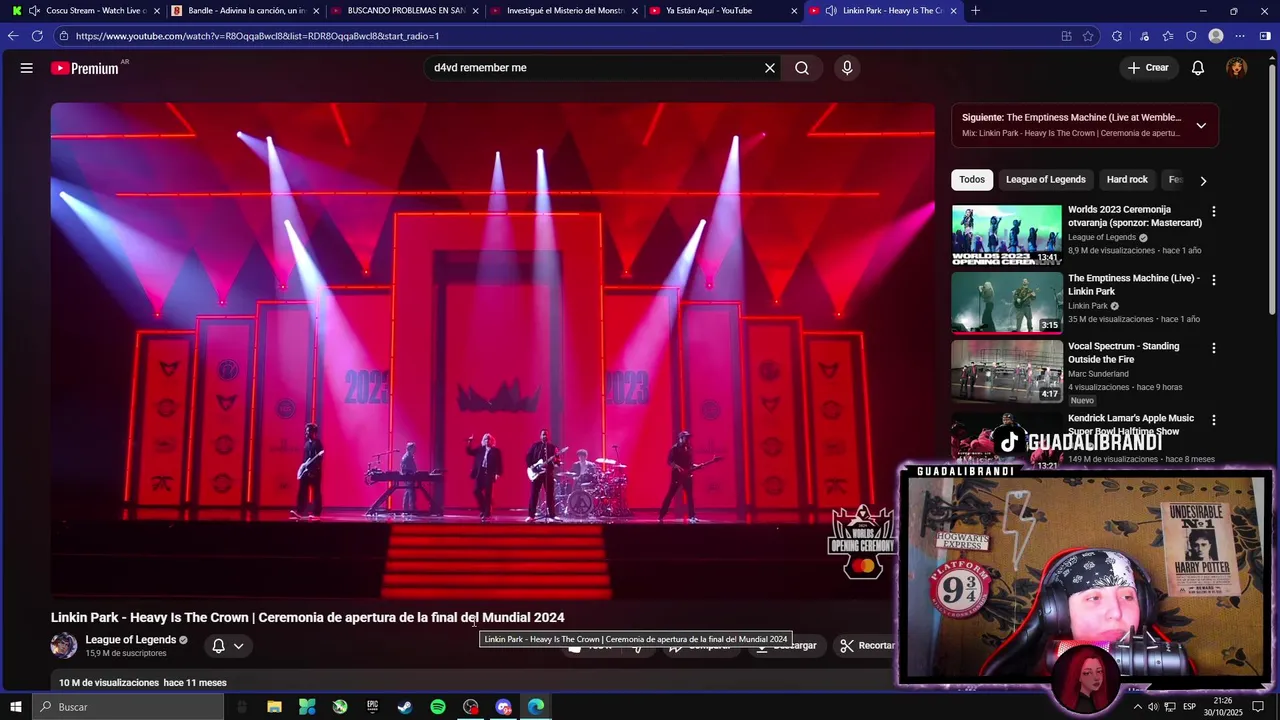Open more options for Vocal Spectrum video
This screenshot has width=1280, height=720.
pos(1214,348)
